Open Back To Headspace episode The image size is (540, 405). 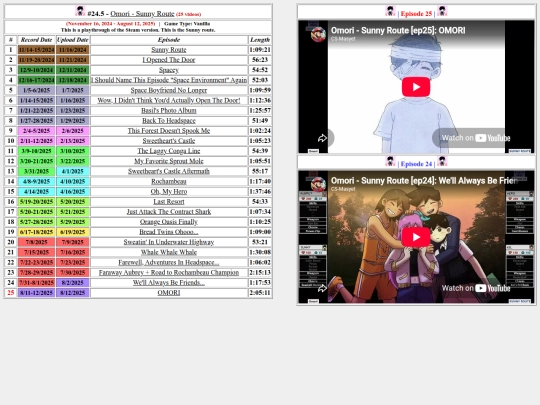(x=169, y=121)
